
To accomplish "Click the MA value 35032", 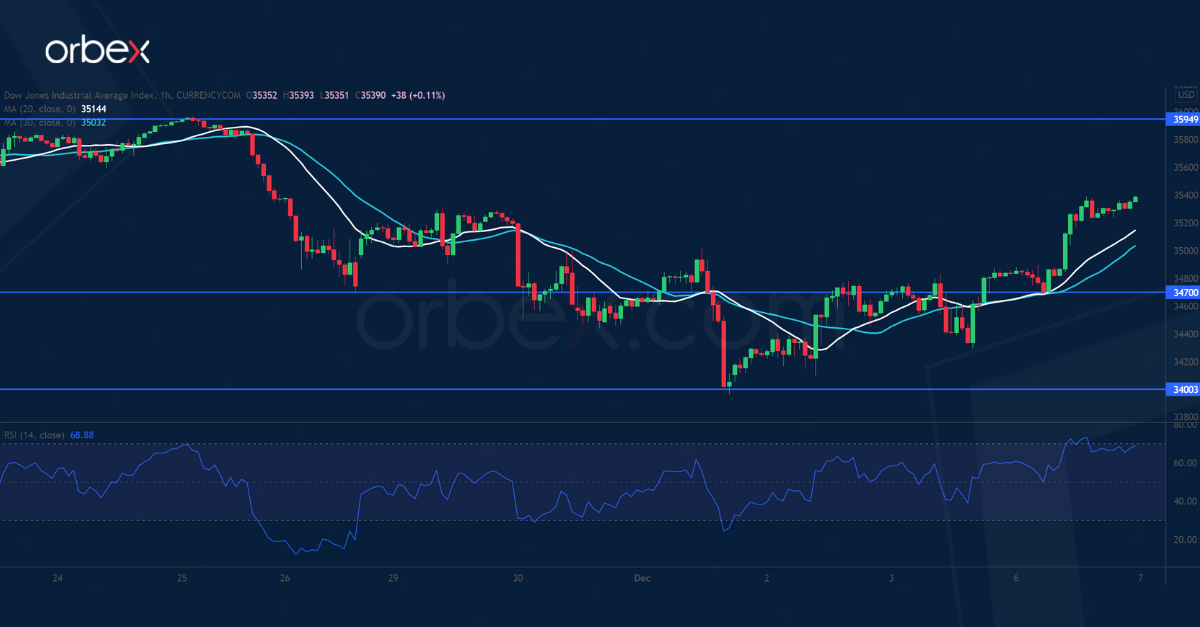I will pos(94,122).
